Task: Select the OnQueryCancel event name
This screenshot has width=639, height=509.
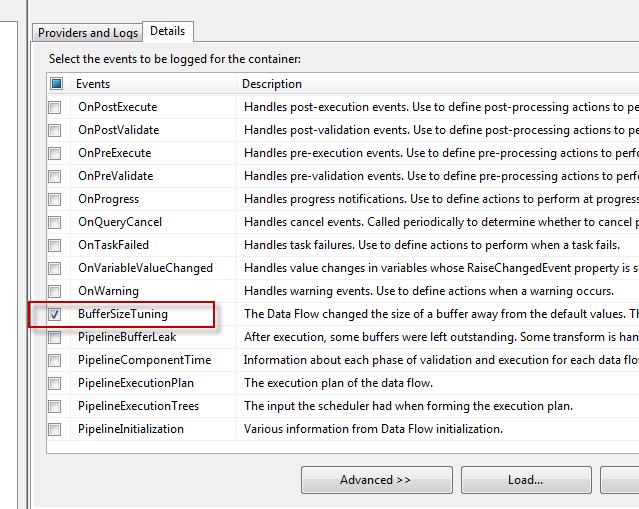Action: coord(120,222)
